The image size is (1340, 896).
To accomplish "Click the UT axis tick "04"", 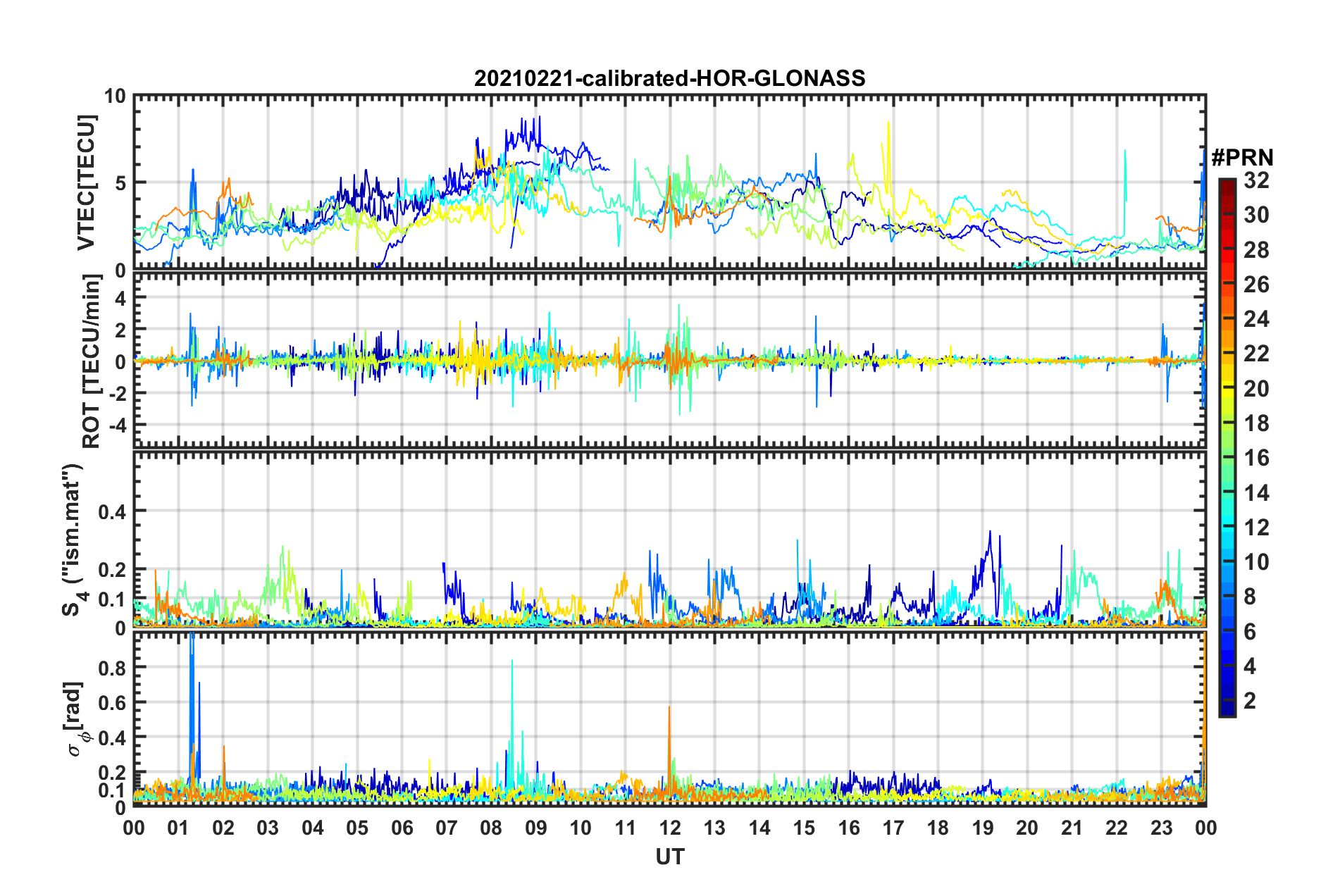I will click(313, 828).
